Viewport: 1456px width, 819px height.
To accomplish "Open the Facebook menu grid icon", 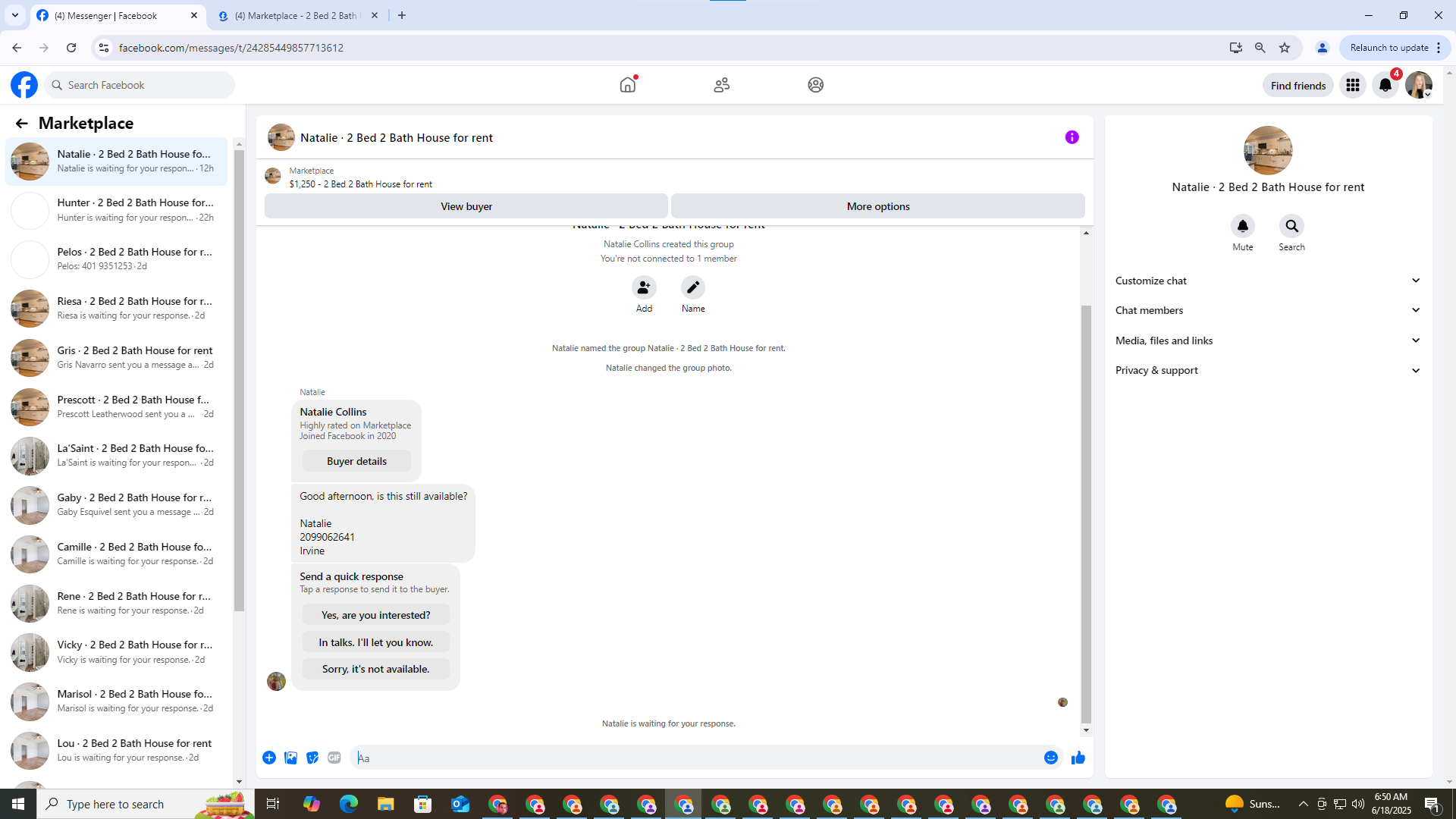I will click(x=1353, y=85).
